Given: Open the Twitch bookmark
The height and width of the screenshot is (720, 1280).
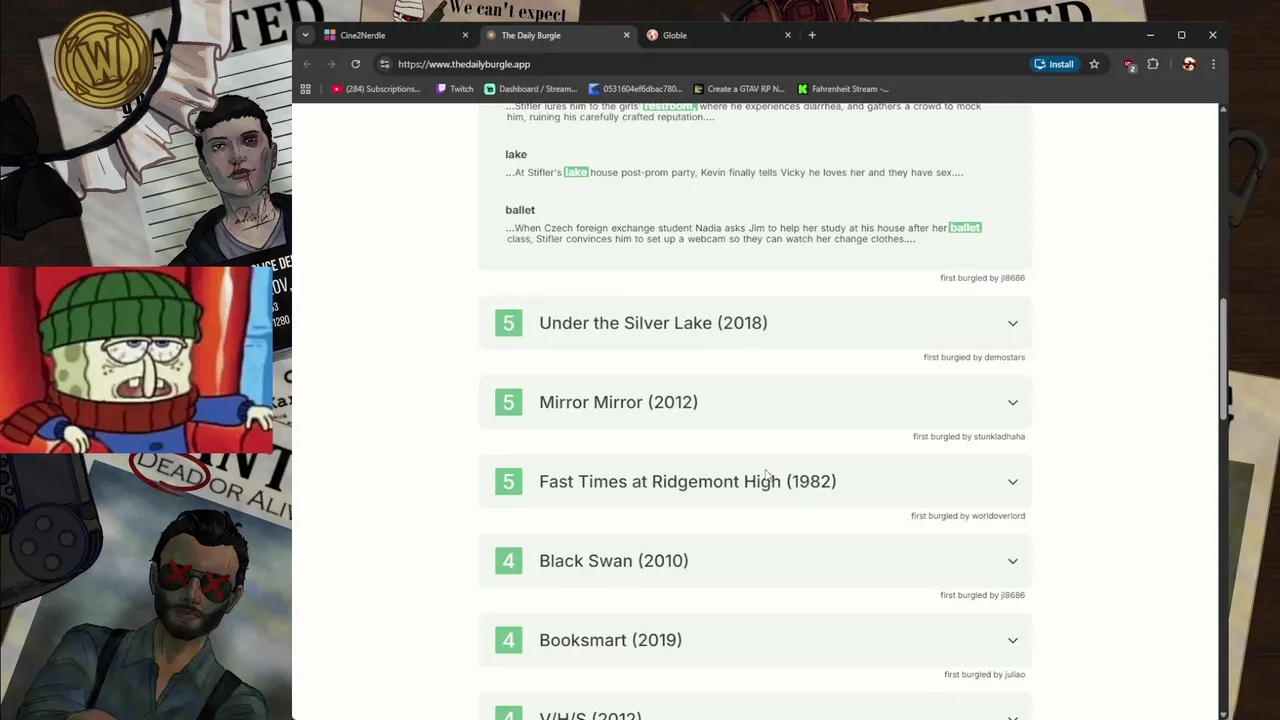Looking at the screenshot, I should [455, 89].
